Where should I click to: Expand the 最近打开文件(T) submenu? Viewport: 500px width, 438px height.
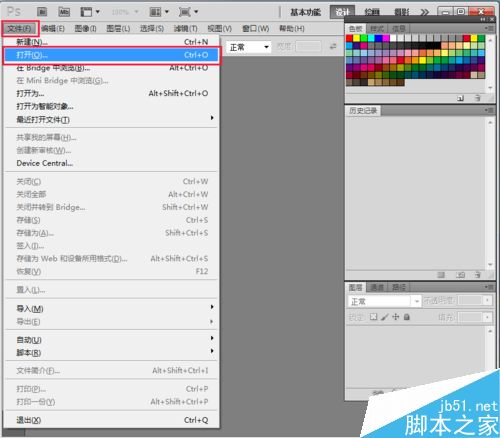(x=111, y=119)
